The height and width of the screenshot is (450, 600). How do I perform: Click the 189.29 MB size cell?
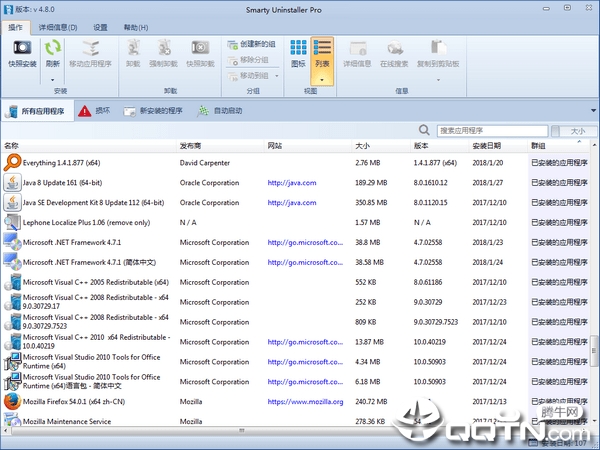pos(371,183)
